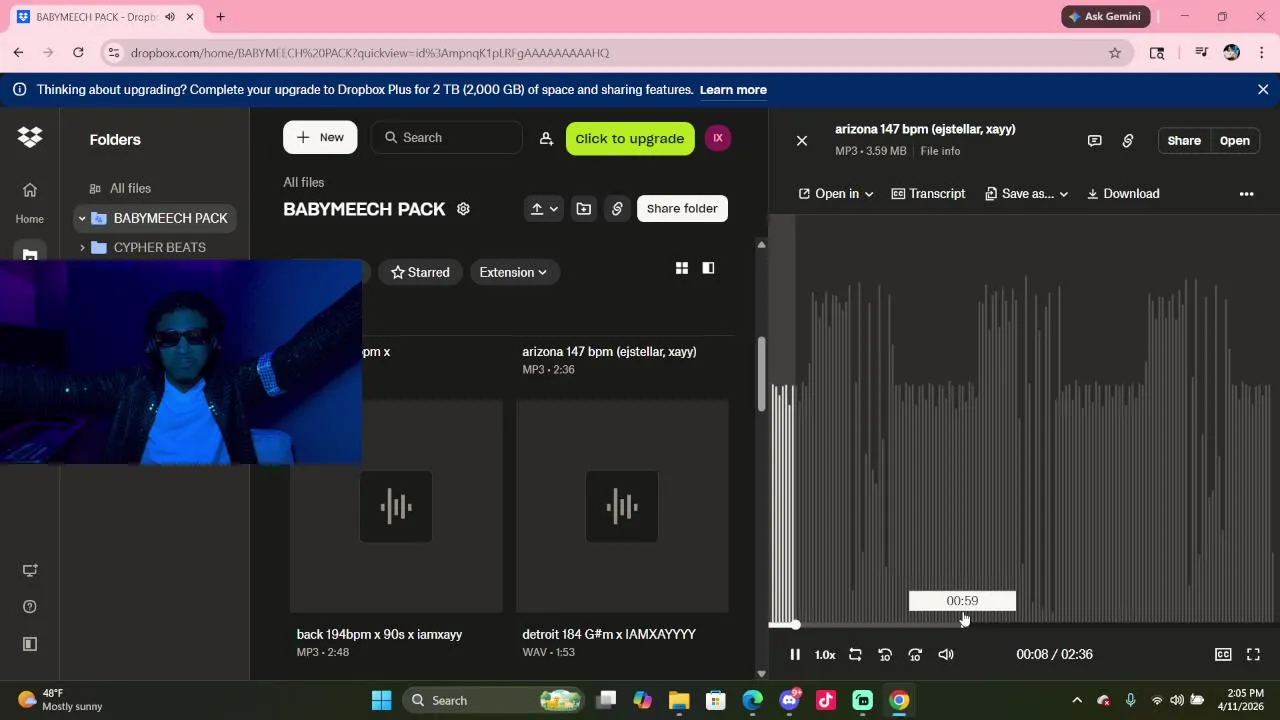The image size is (1280, 720).
Task: Copy folder link icon button
Action: pyautogui.click(x=617, y=209)
